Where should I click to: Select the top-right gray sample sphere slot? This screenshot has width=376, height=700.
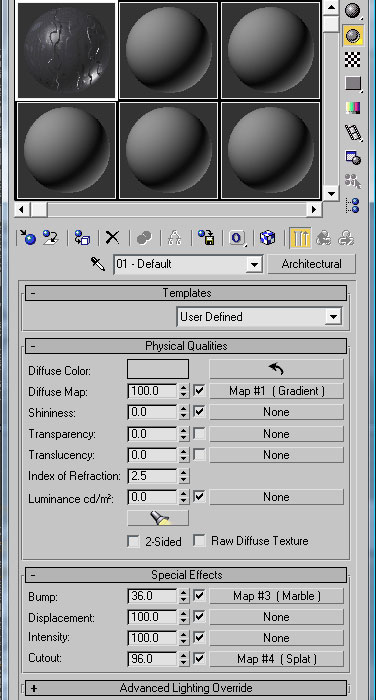pyautogui.click(x=271, y=50)
